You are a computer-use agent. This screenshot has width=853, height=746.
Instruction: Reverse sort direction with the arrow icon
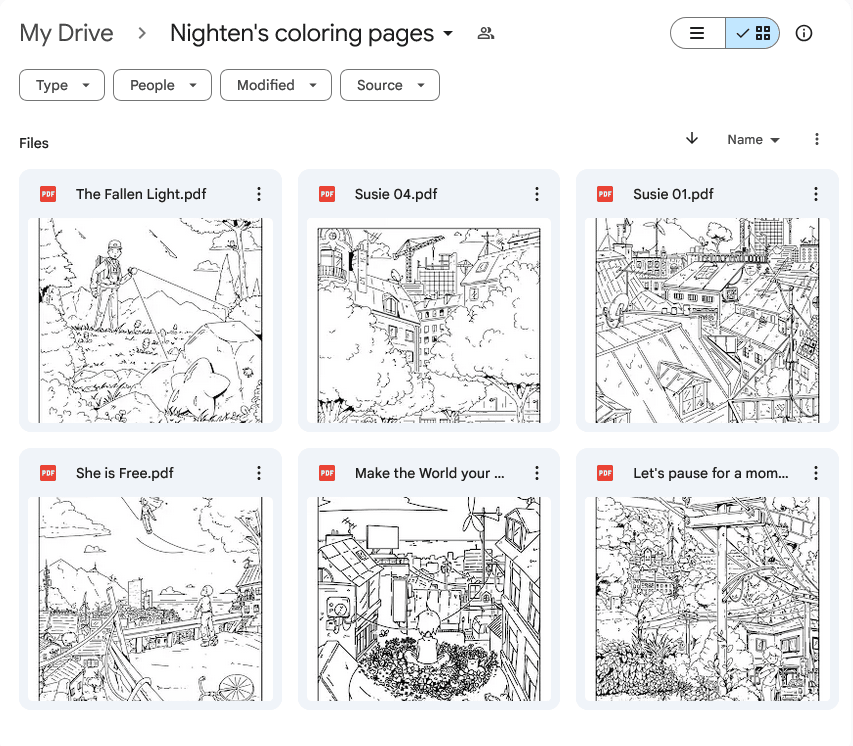click(691, 139)
